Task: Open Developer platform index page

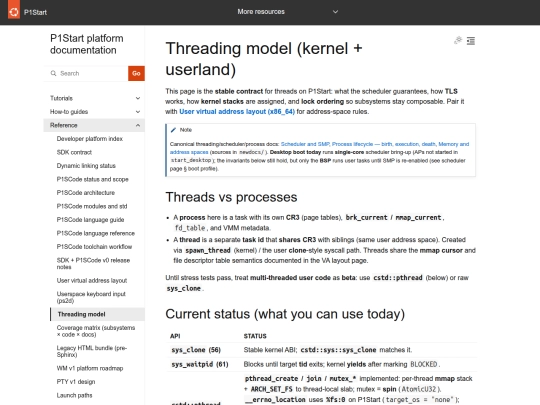Action: coord(90,139)
